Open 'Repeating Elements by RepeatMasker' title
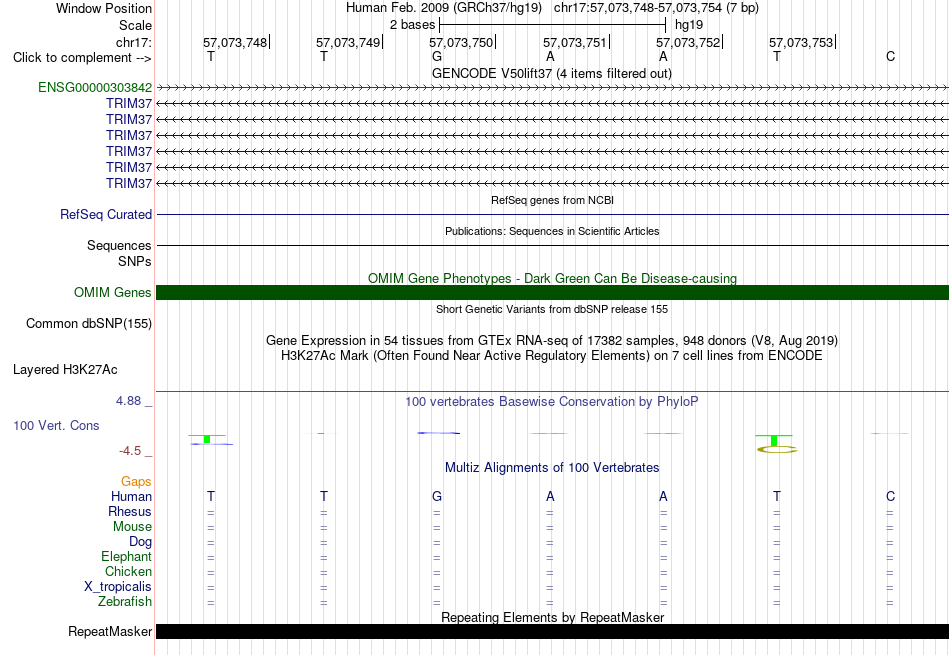This screenshot has height=655, width=950. [x=552, y=617]
